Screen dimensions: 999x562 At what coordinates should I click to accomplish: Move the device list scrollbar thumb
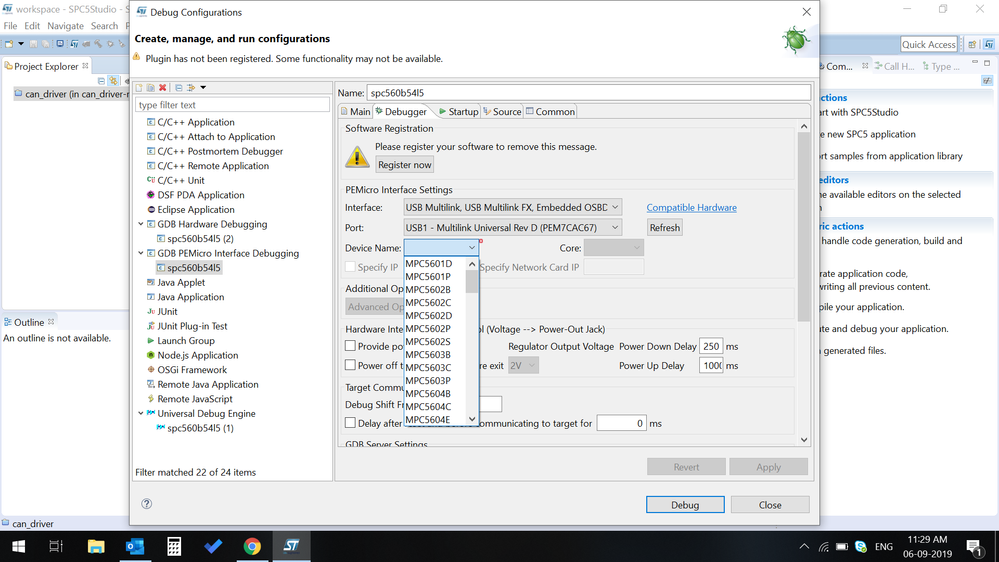[472, 281]
